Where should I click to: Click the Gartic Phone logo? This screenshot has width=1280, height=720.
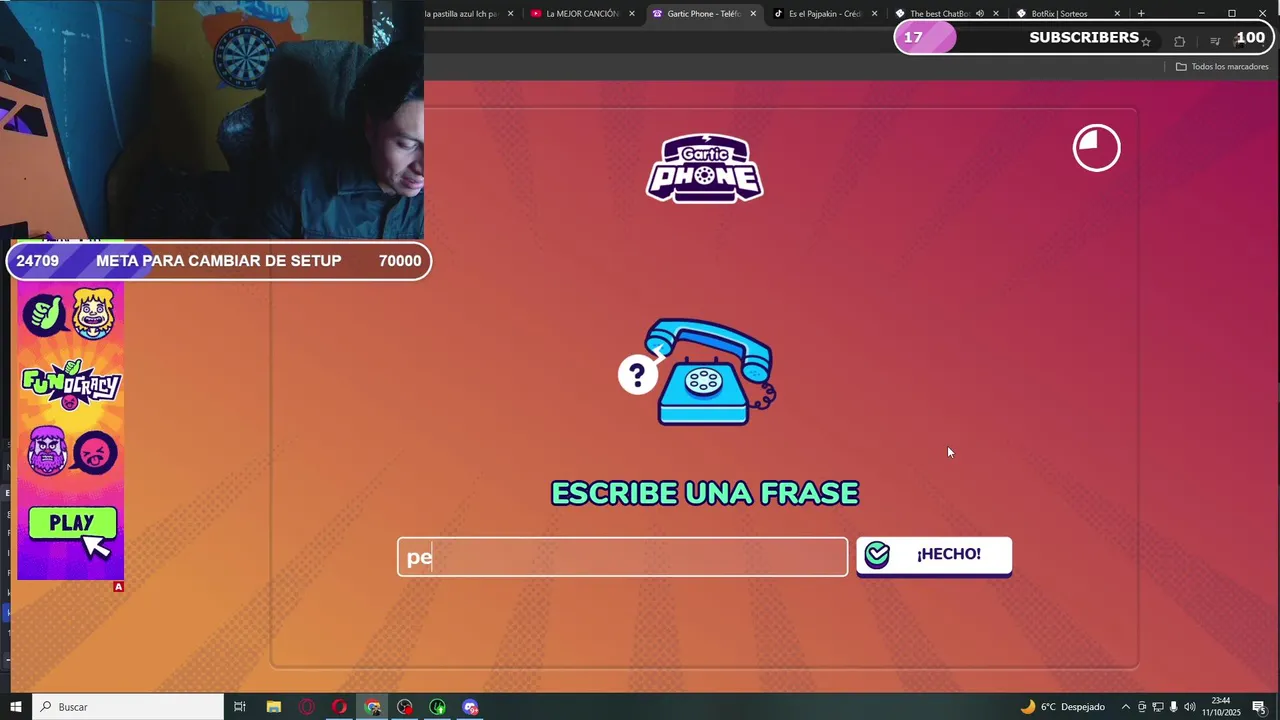705,168
